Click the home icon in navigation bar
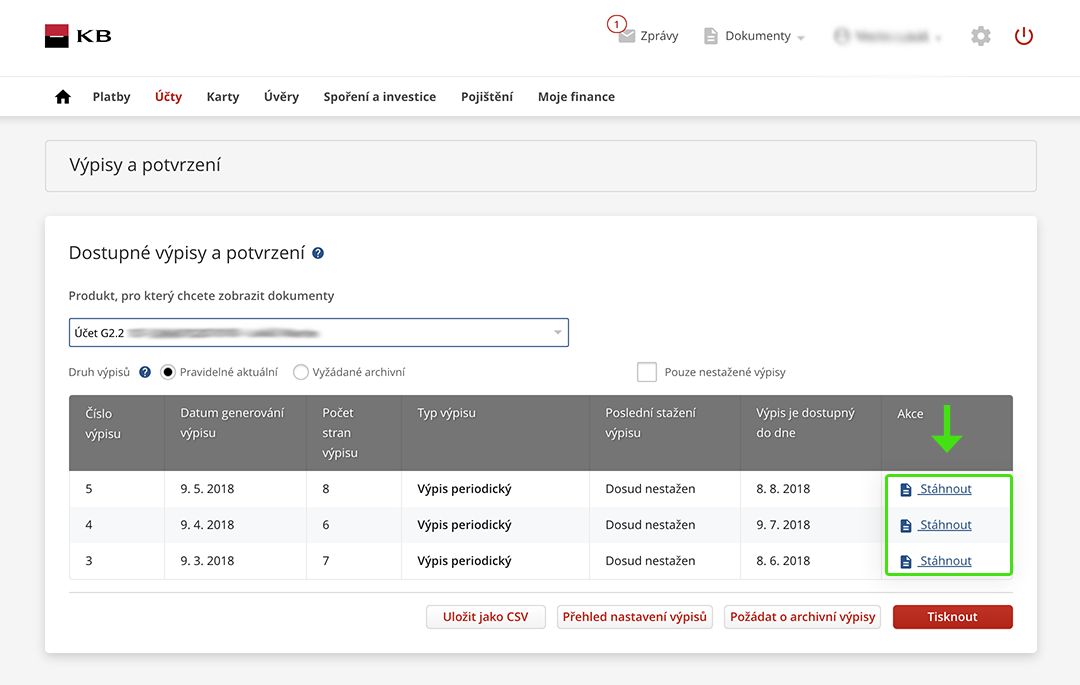The image size is (1080, 685). click(63, 97)
